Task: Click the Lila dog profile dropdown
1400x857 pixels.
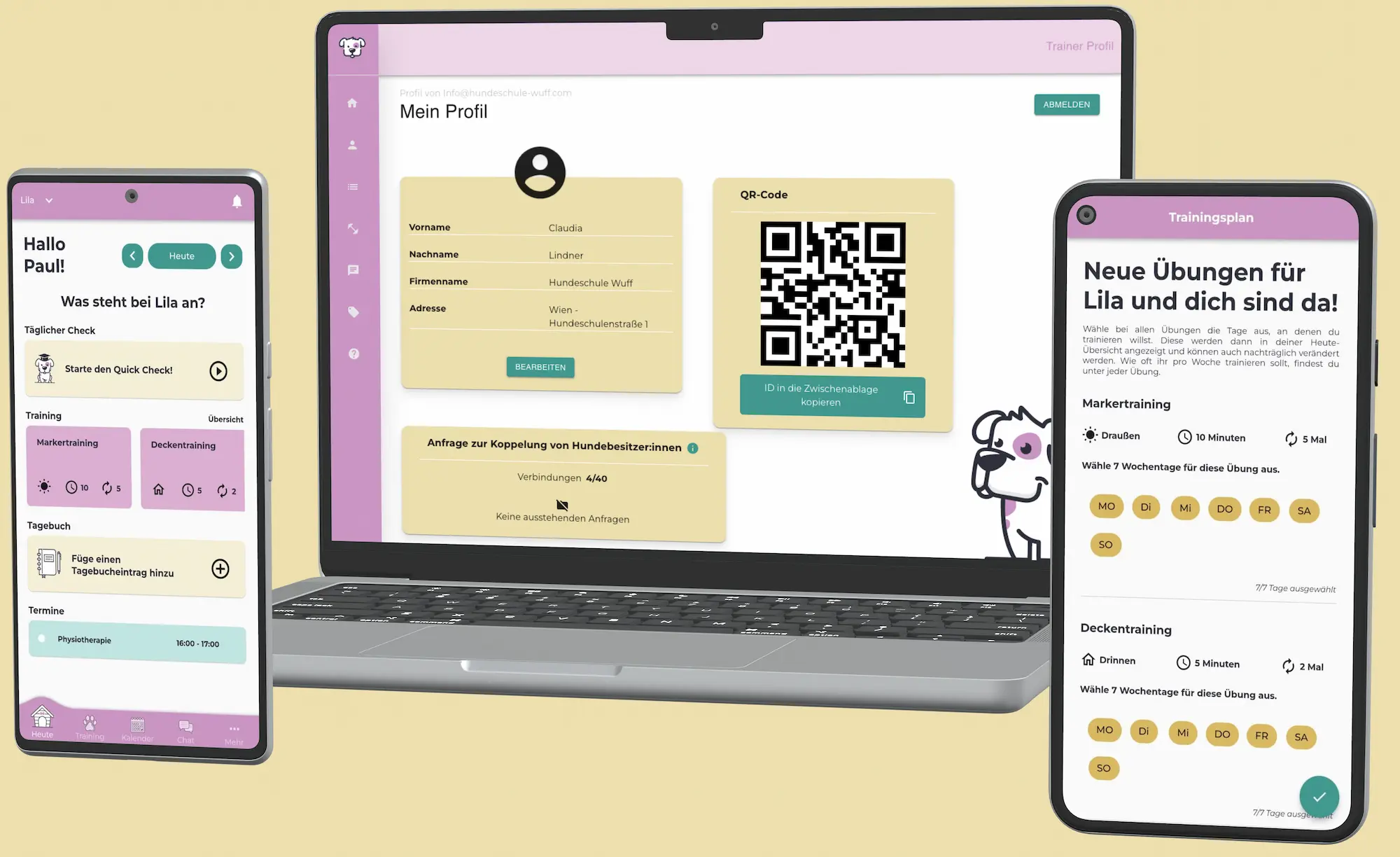Action: [x=35, y=200]
